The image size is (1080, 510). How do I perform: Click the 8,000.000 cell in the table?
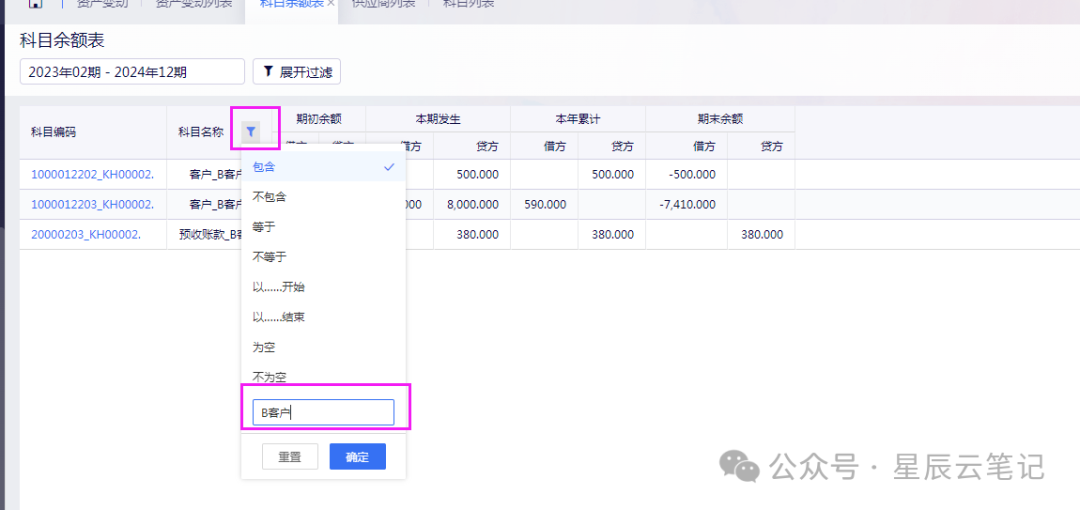472,205
